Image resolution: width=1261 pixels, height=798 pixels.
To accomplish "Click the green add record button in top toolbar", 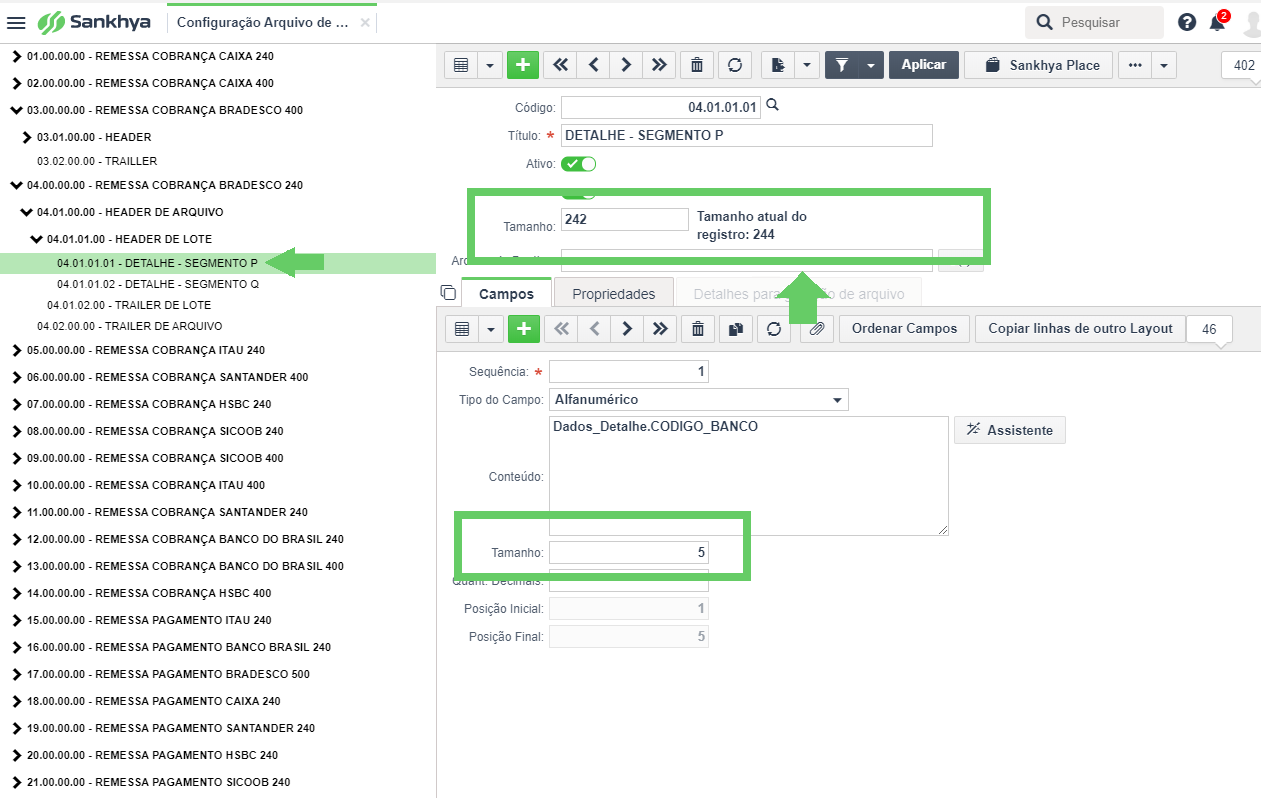I will coord(522,65).
